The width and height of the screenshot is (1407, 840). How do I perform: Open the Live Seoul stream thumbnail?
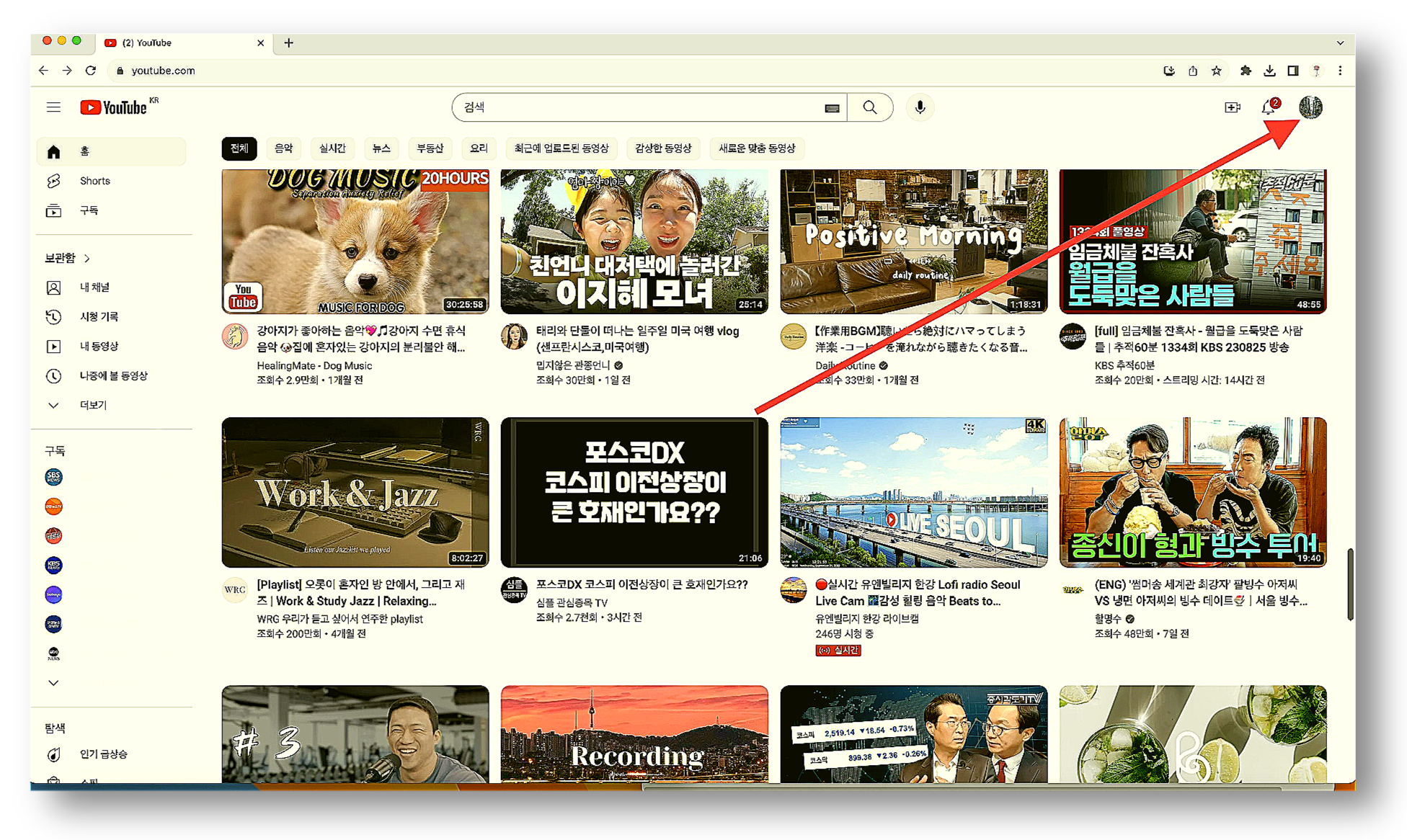click(x=914, y=492)
